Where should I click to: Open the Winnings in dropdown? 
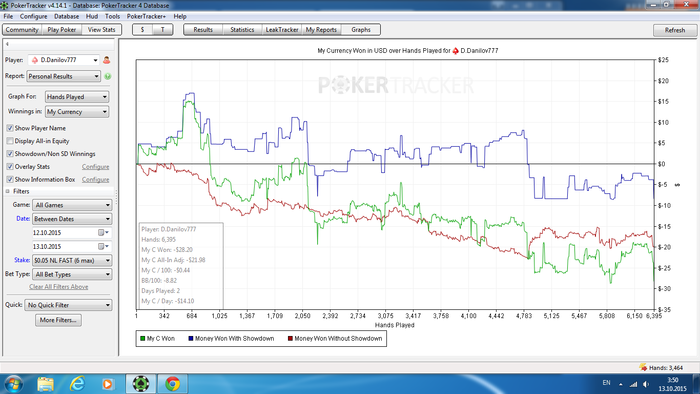pos(77,112)
